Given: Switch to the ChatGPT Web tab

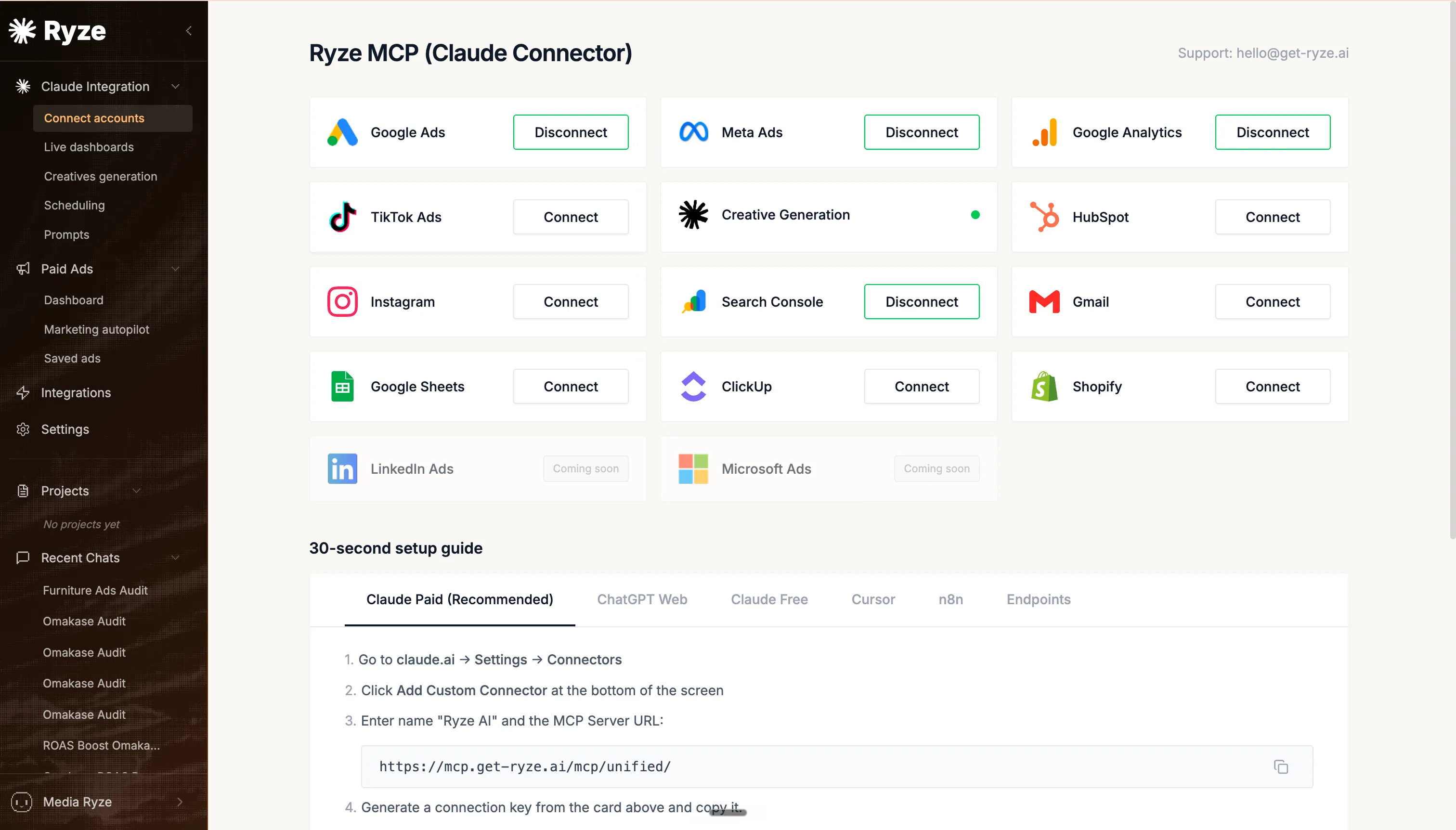Looking at the screenshot, I should pyautogui.click(x=642, y=600).
